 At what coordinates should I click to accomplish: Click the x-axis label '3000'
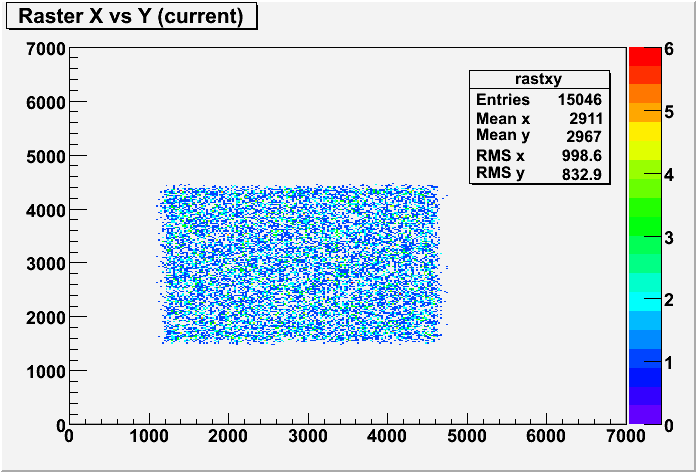pyautogui.click(x=308, y=436)
